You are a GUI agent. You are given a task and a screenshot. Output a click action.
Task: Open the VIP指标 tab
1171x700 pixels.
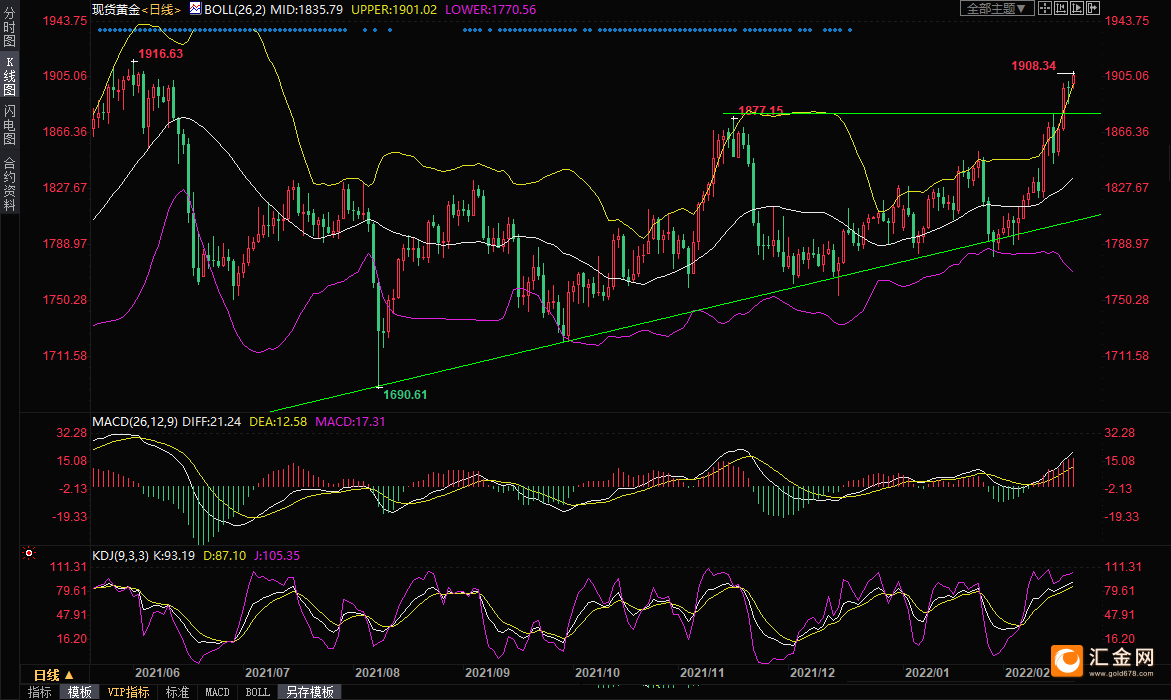pyautogui.click(x=128, y=693)
